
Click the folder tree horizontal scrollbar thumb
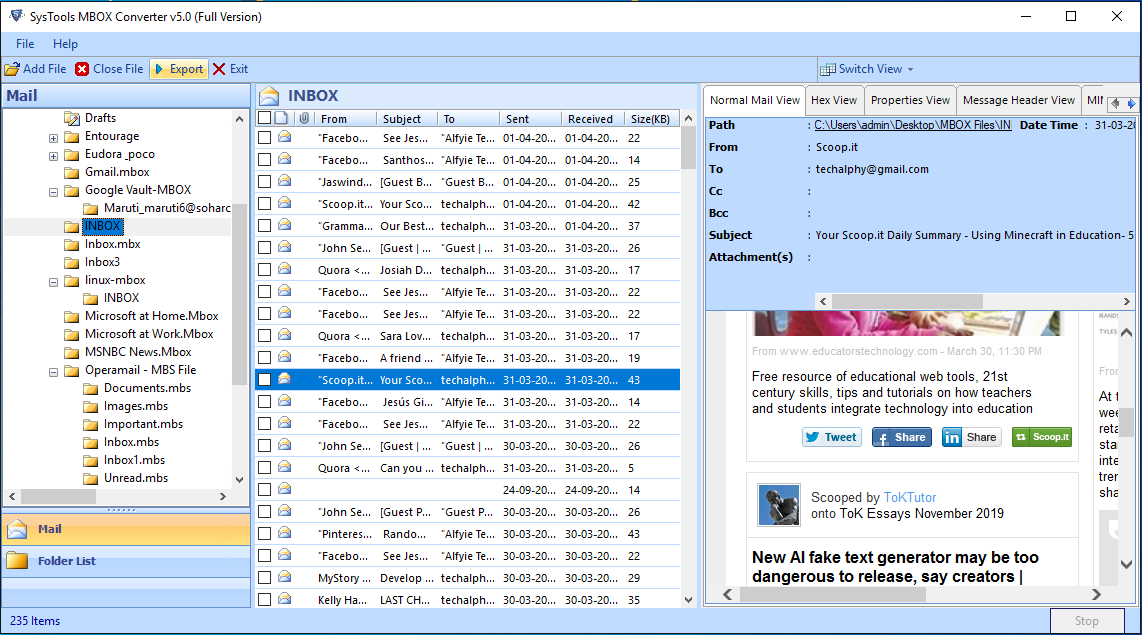point(58,496)
